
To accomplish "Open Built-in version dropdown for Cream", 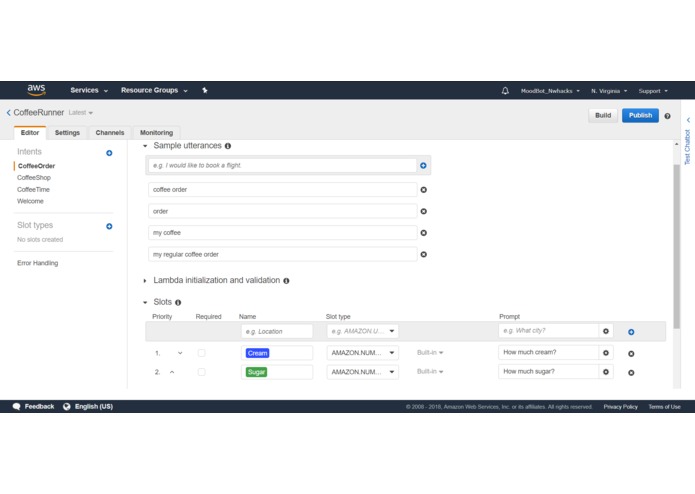I will coord(430,353).
